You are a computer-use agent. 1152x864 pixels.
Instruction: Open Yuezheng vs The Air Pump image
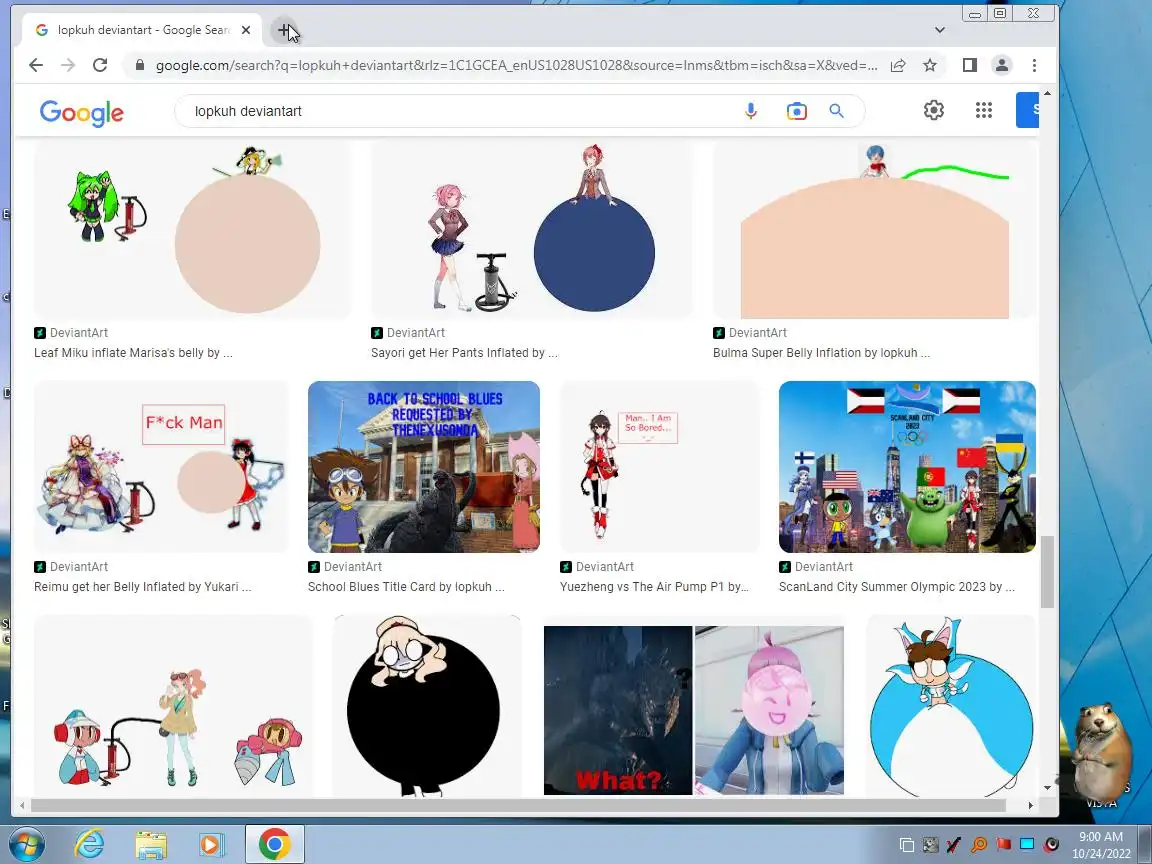pos(660,467)
